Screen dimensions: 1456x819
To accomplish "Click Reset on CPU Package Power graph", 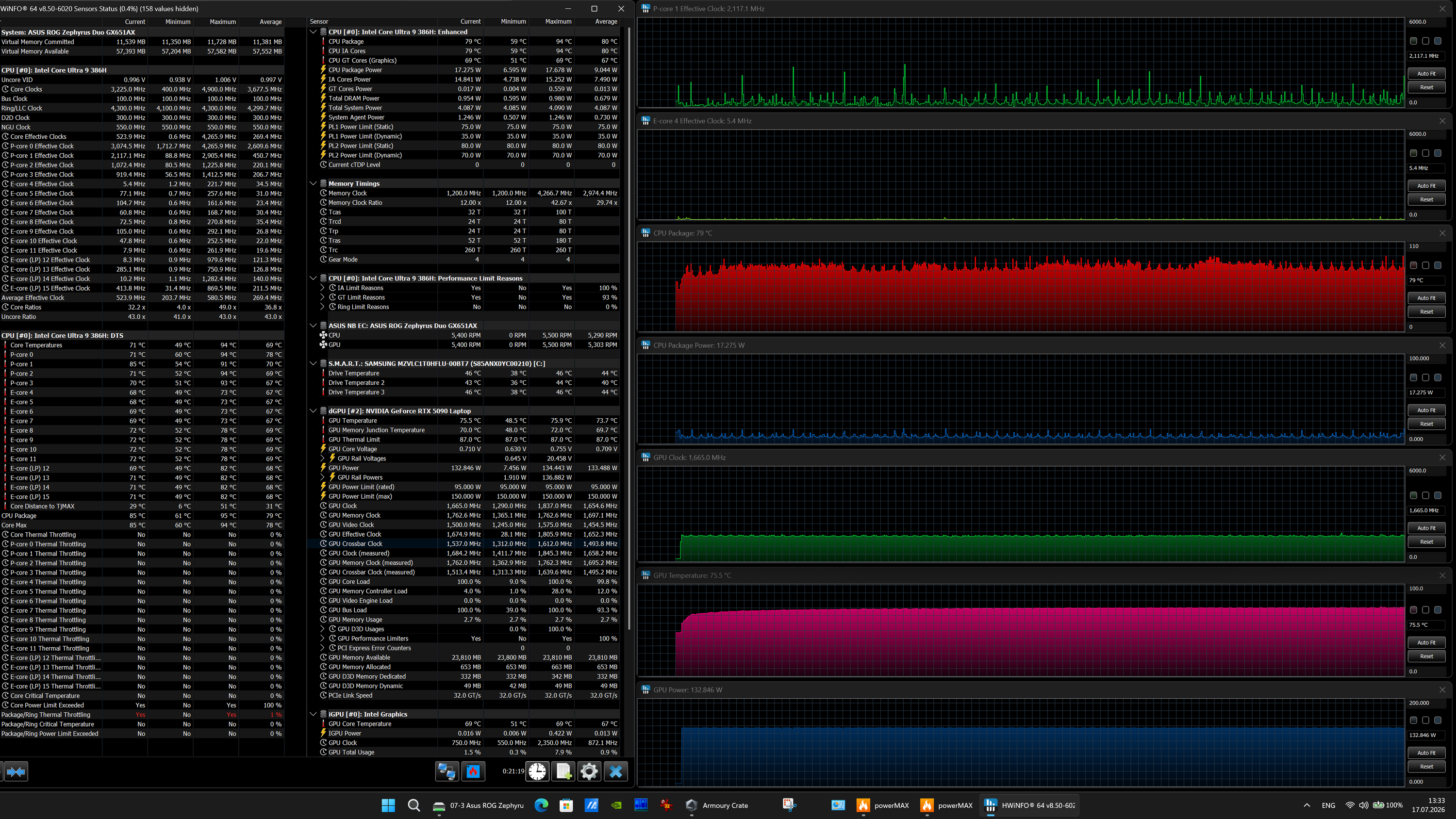I will pos(1426,424).
